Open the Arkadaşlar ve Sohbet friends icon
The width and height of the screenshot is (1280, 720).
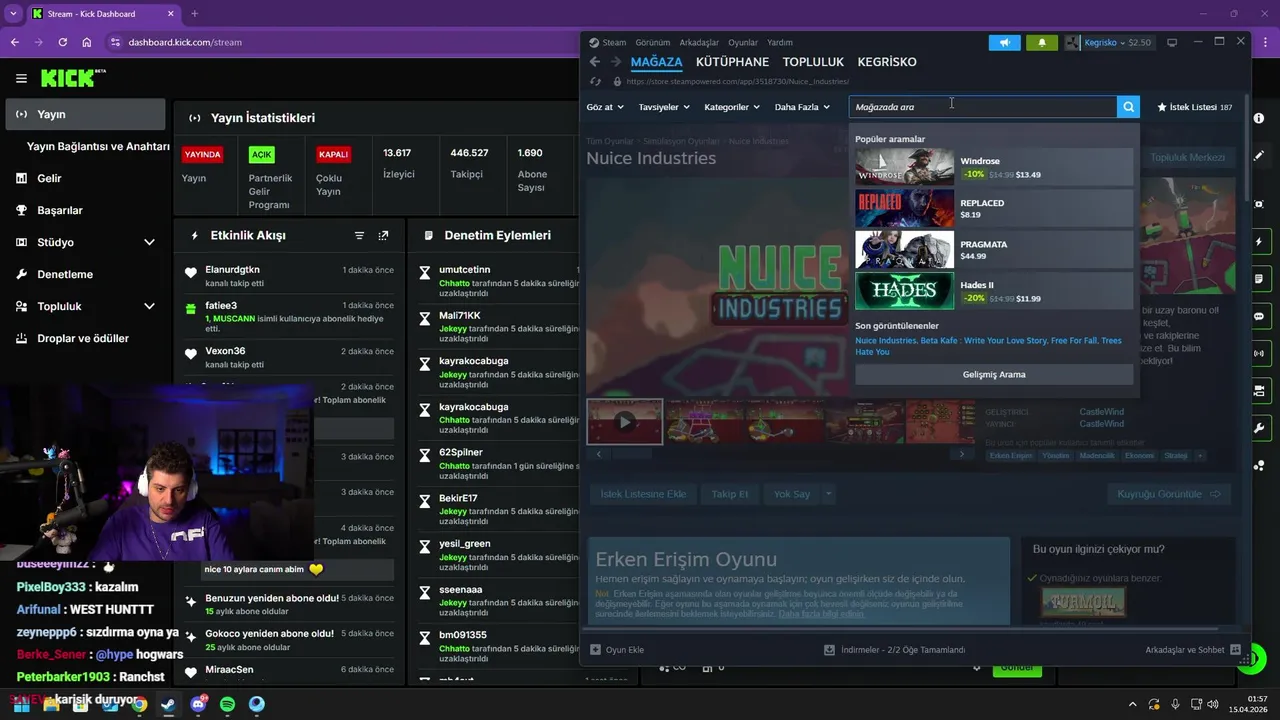point(1236,650)
